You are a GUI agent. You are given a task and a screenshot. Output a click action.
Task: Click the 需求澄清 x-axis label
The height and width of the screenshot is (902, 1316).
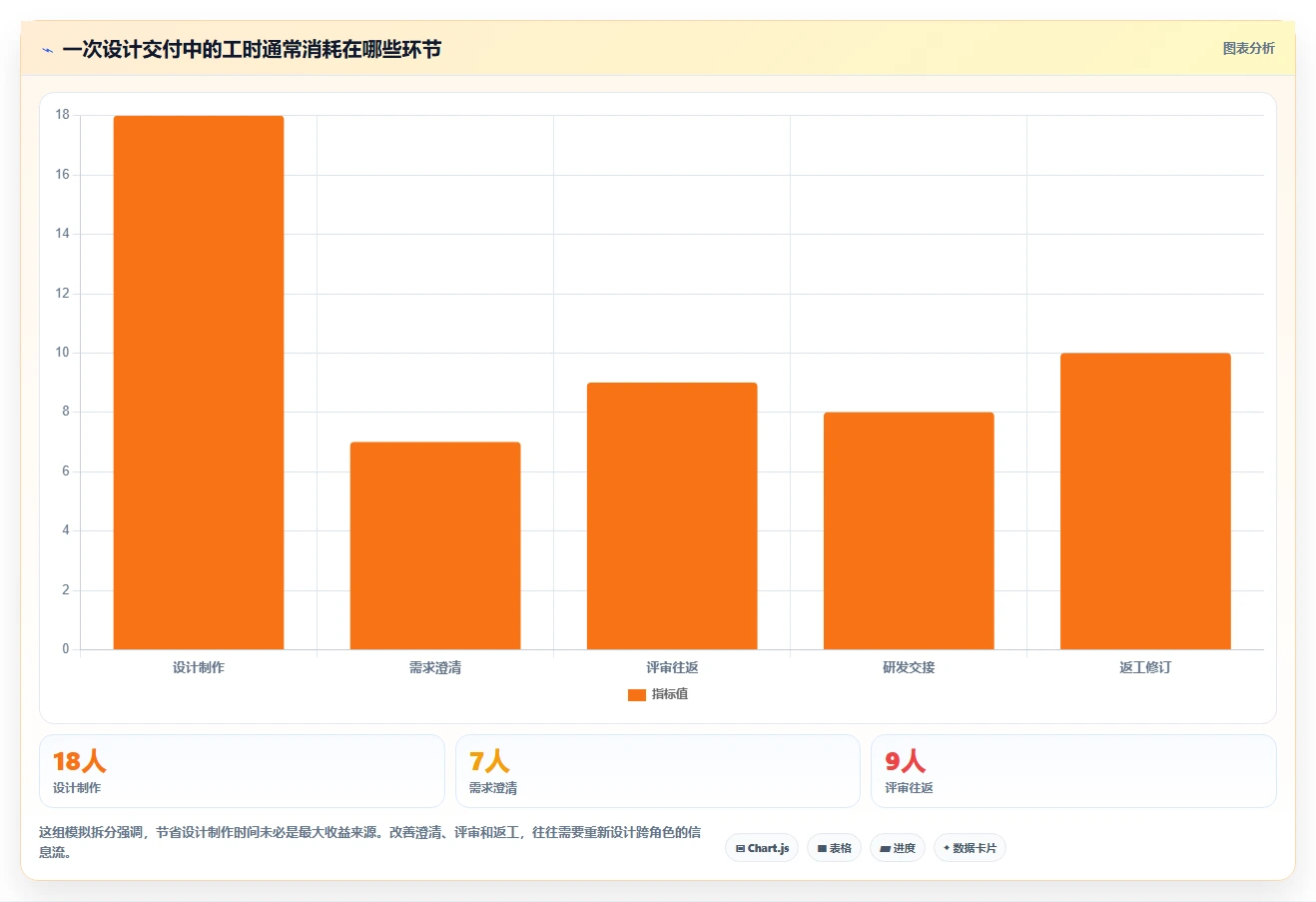pyautogui.click(x=435, y=667)
